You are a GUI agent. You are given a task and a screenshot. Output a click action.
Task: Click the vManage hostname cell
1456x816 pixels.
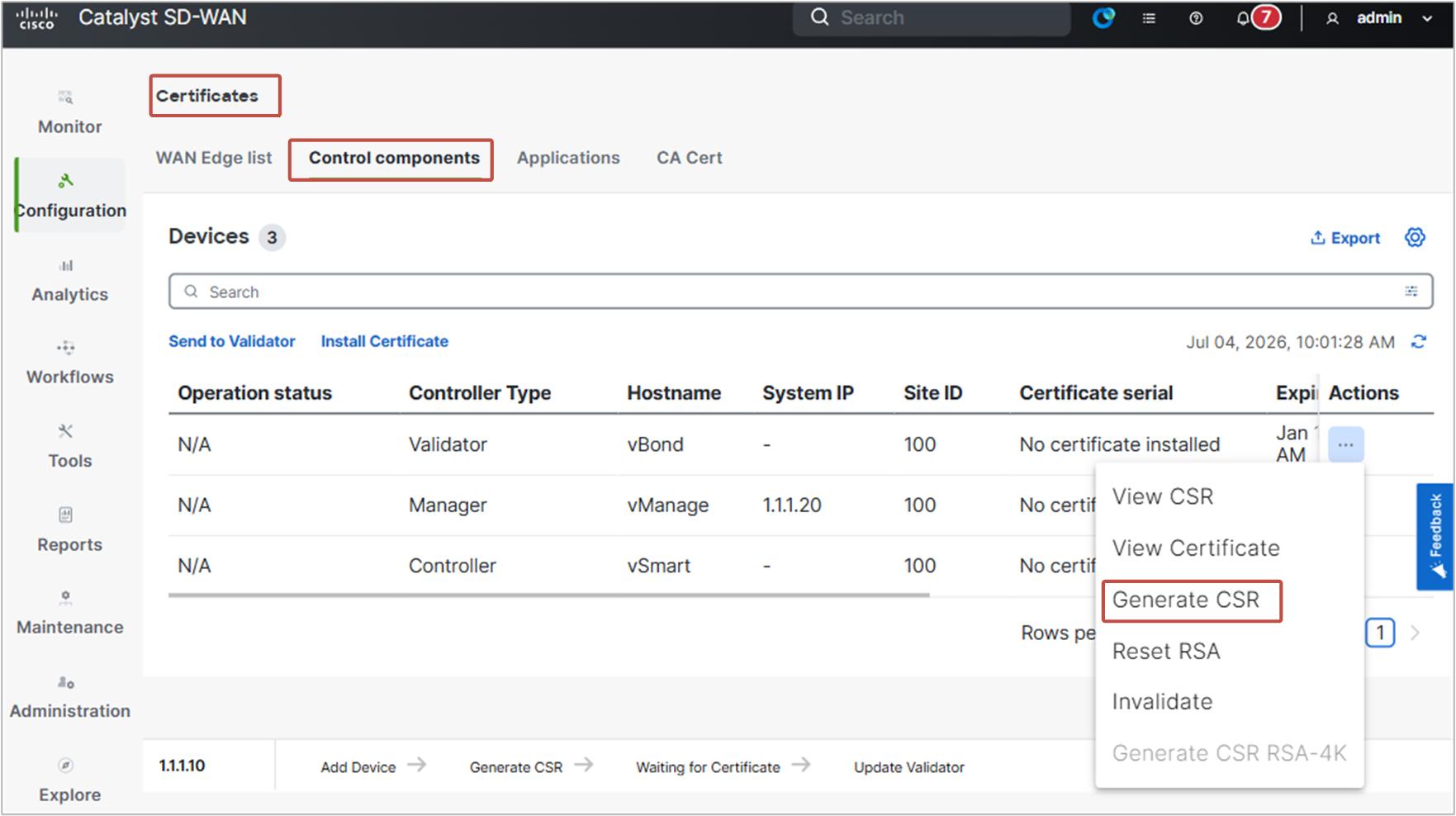pyautogui.click(x=667, y=505)
